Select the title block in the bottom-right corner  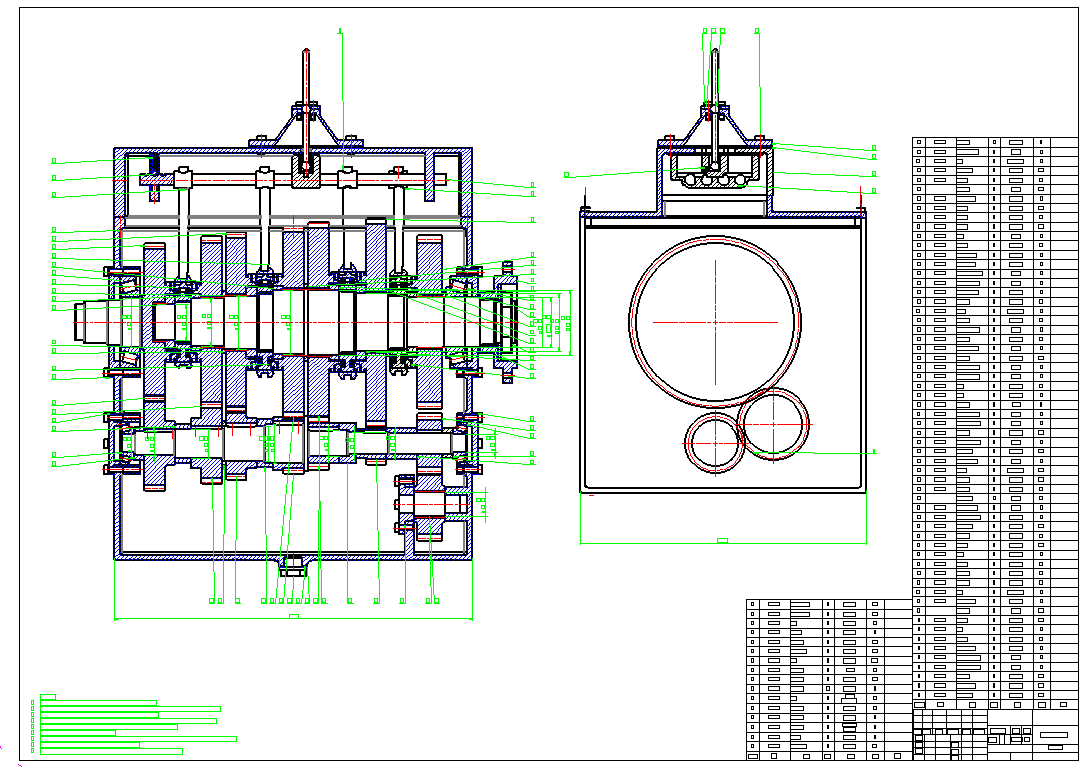click(995, 734)
